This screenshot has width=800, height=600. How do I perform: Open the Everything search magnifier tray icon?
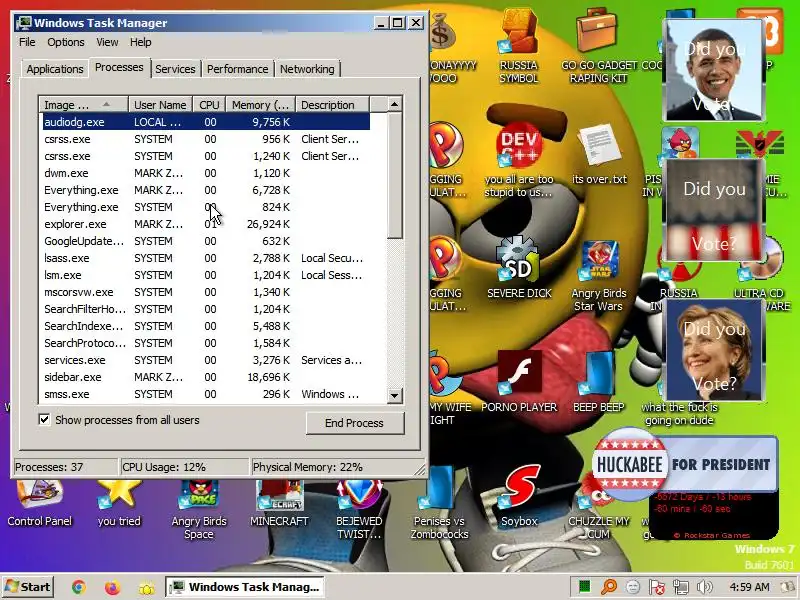pos(609,587)
